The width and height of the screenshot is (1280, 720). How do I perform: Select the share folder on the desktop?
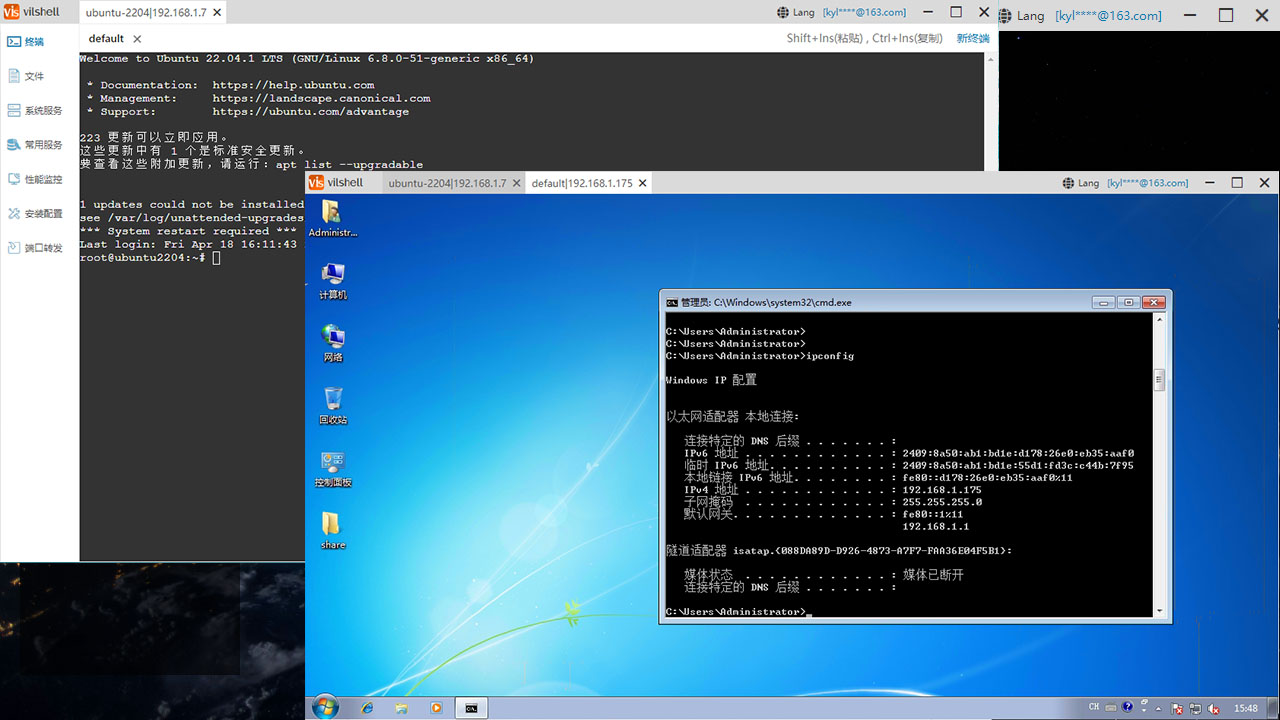[332, 531]
